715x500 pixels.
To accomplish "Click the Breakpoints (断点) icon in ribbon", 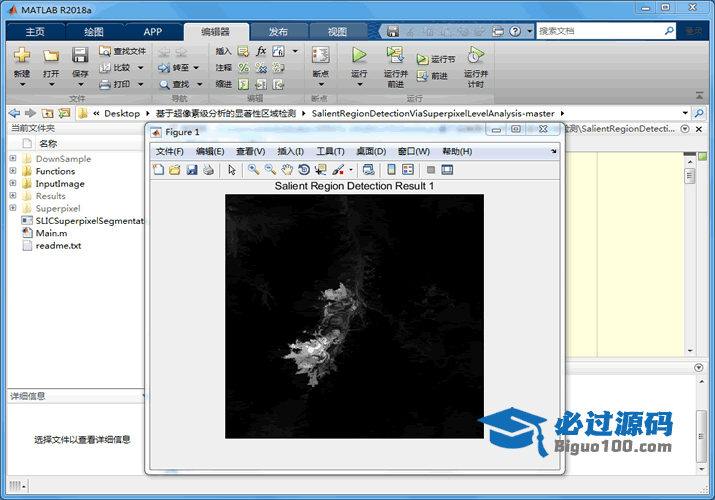I will (x=320, y=60).
